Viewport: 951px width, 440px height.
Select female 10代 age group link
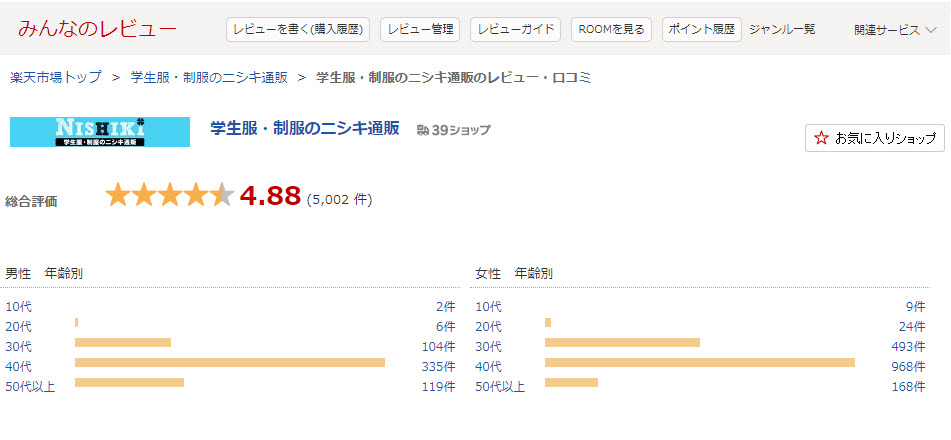tap(488, 306)
